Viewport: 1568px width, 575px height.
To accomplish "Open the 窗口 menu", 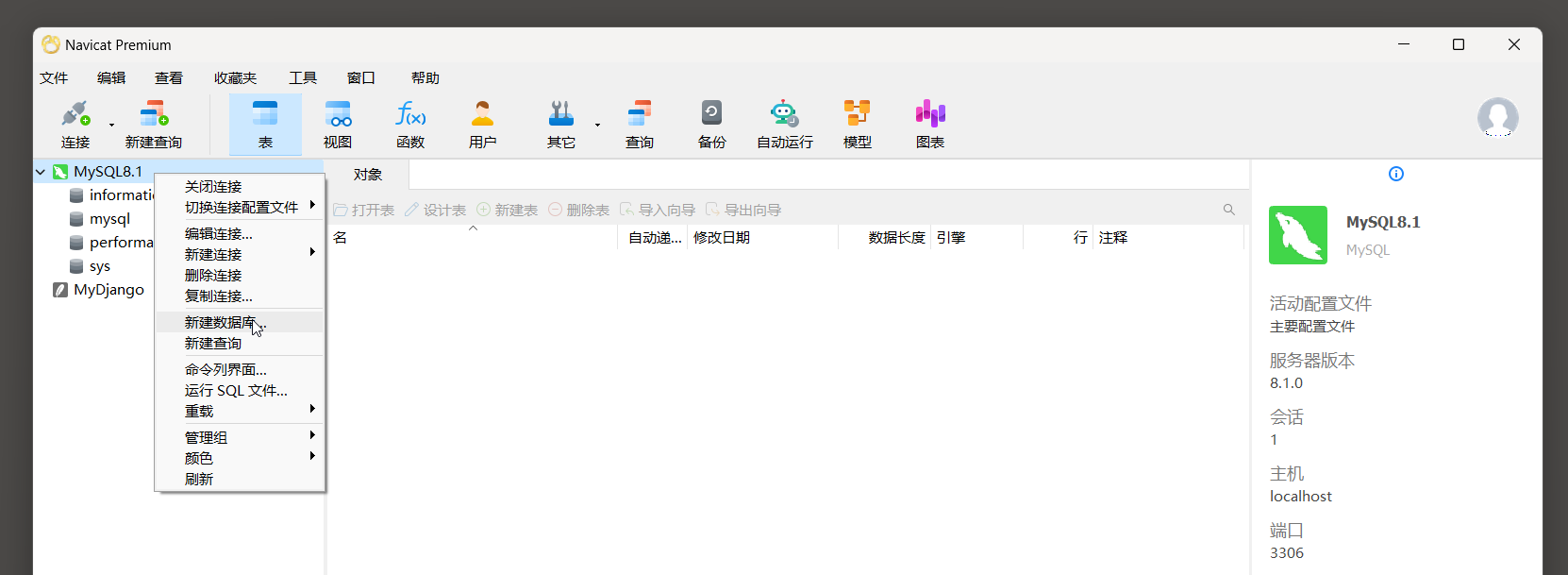I will tap(361, 78).
